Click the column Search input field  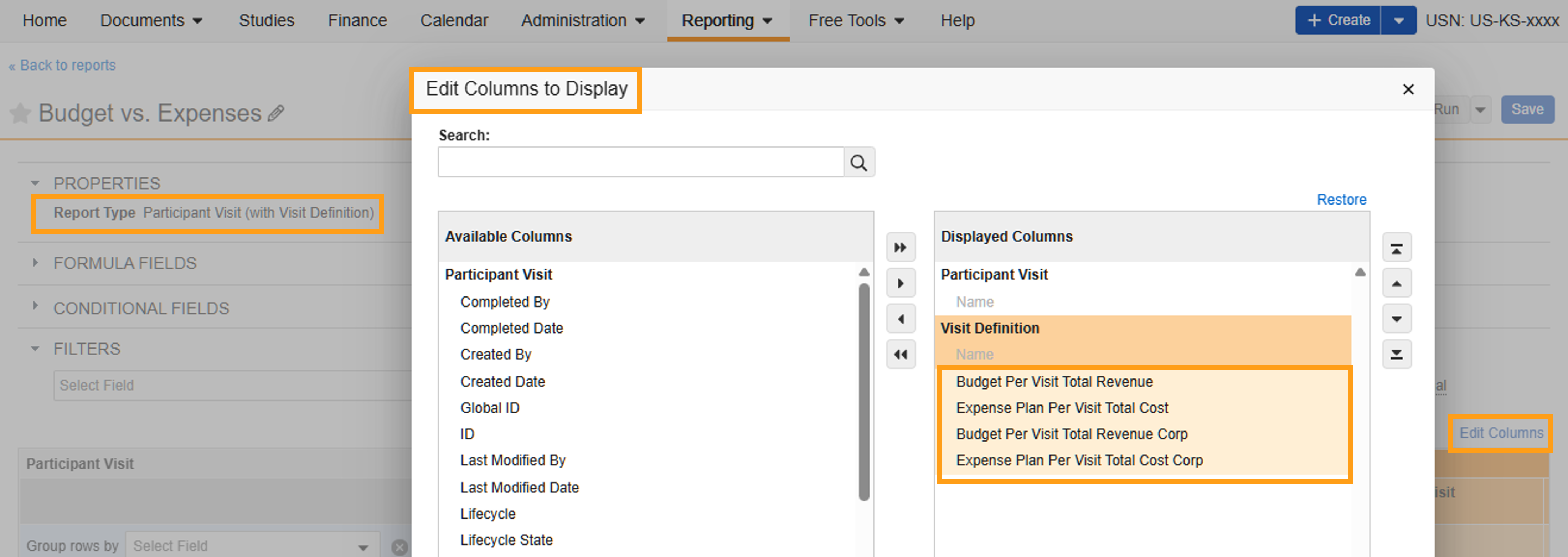[x=640, y=163]
